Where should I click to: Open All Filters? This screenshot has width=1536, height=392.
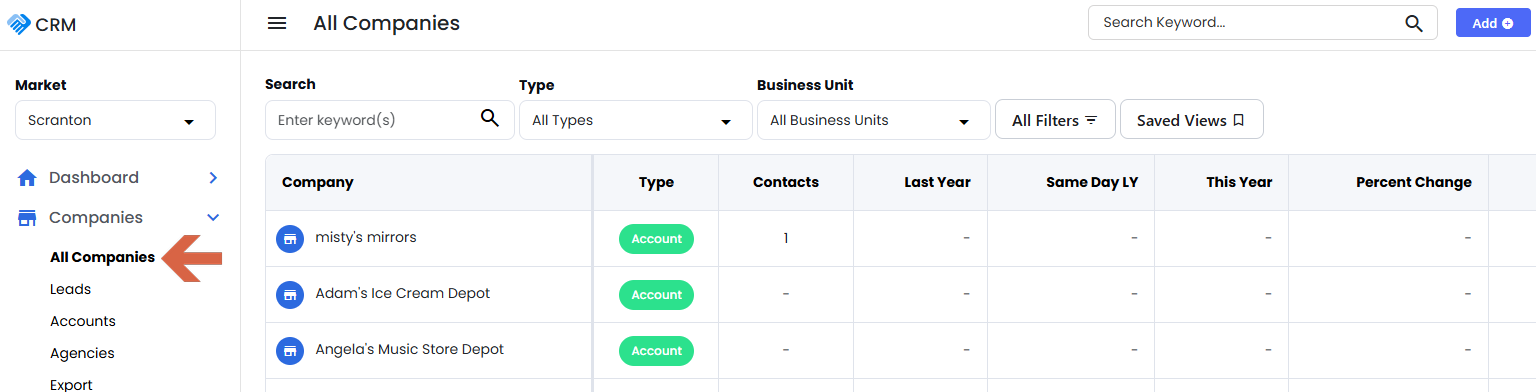point(1055,120)
